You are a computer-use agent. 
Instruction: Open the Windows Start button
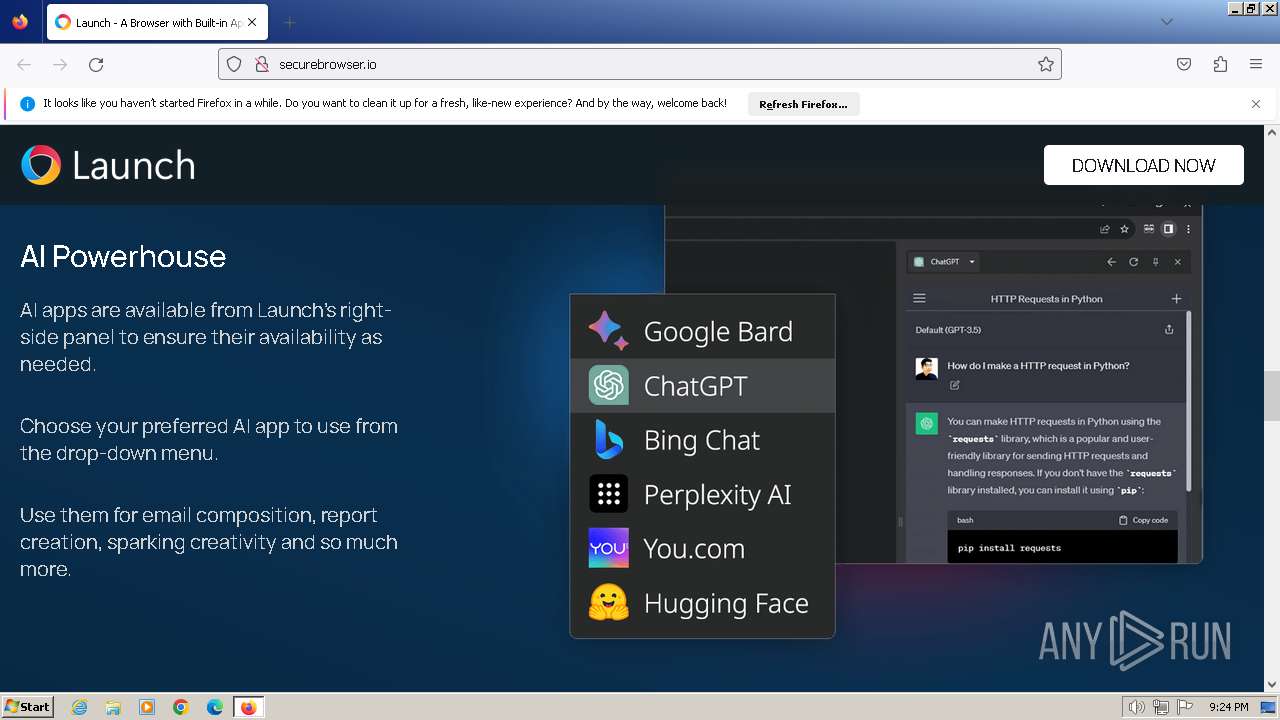[x=28, y=706]
